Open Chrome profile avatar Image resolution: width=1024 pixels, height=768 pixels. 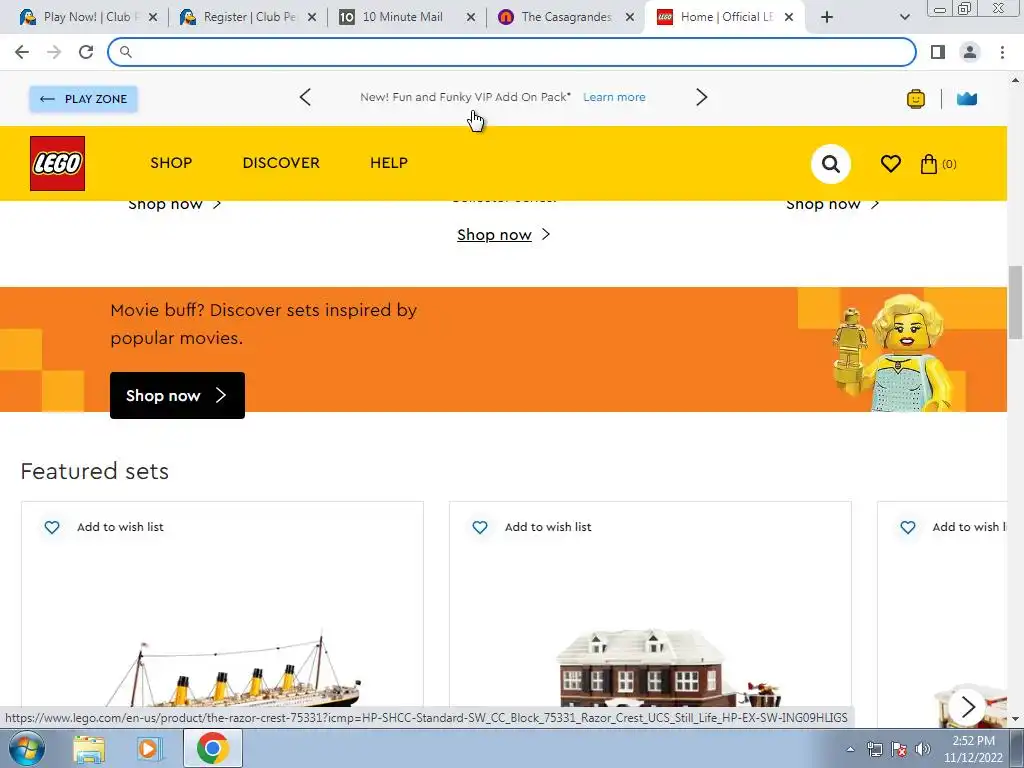pos(970,52)
